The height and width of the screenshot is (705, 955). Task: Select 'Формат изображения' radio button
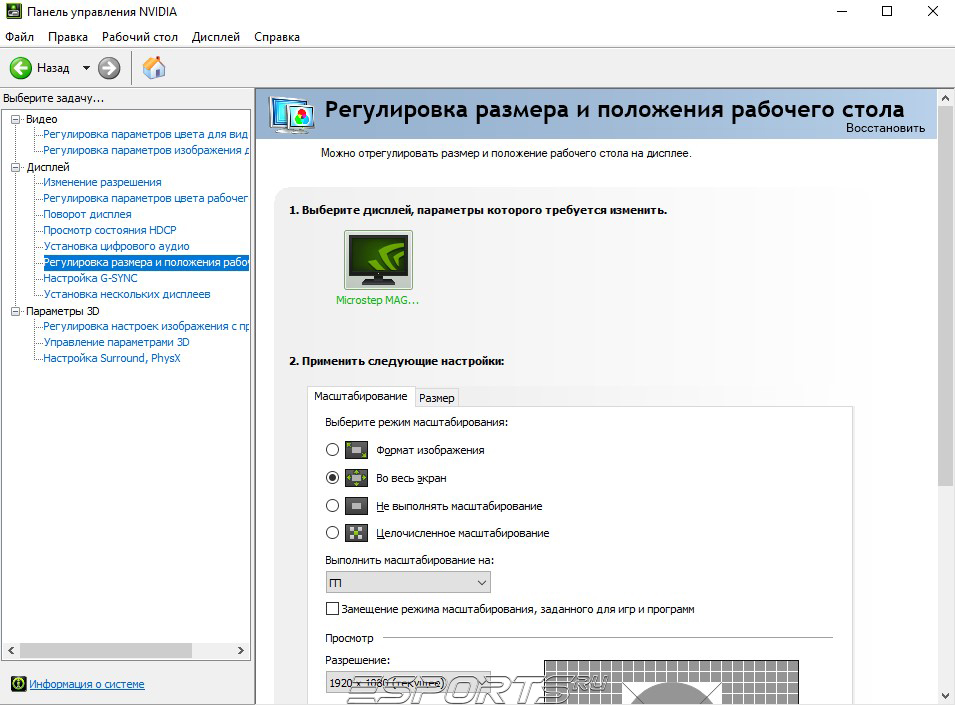click(x=332, y=450)
